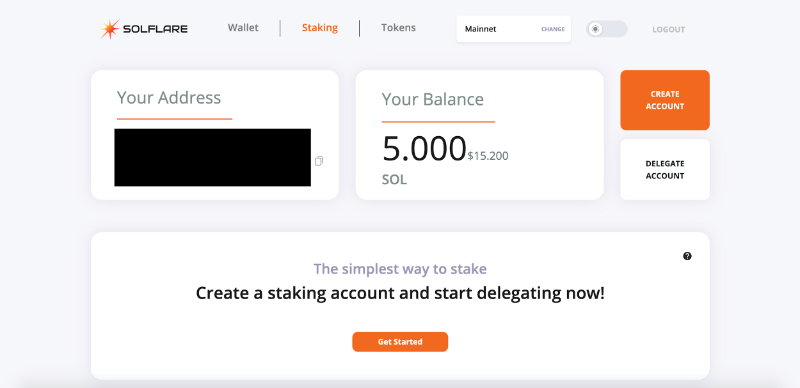Click the Solflare sunburst logo icon
The width and height of the screenshot is (800, 388).
110,29
